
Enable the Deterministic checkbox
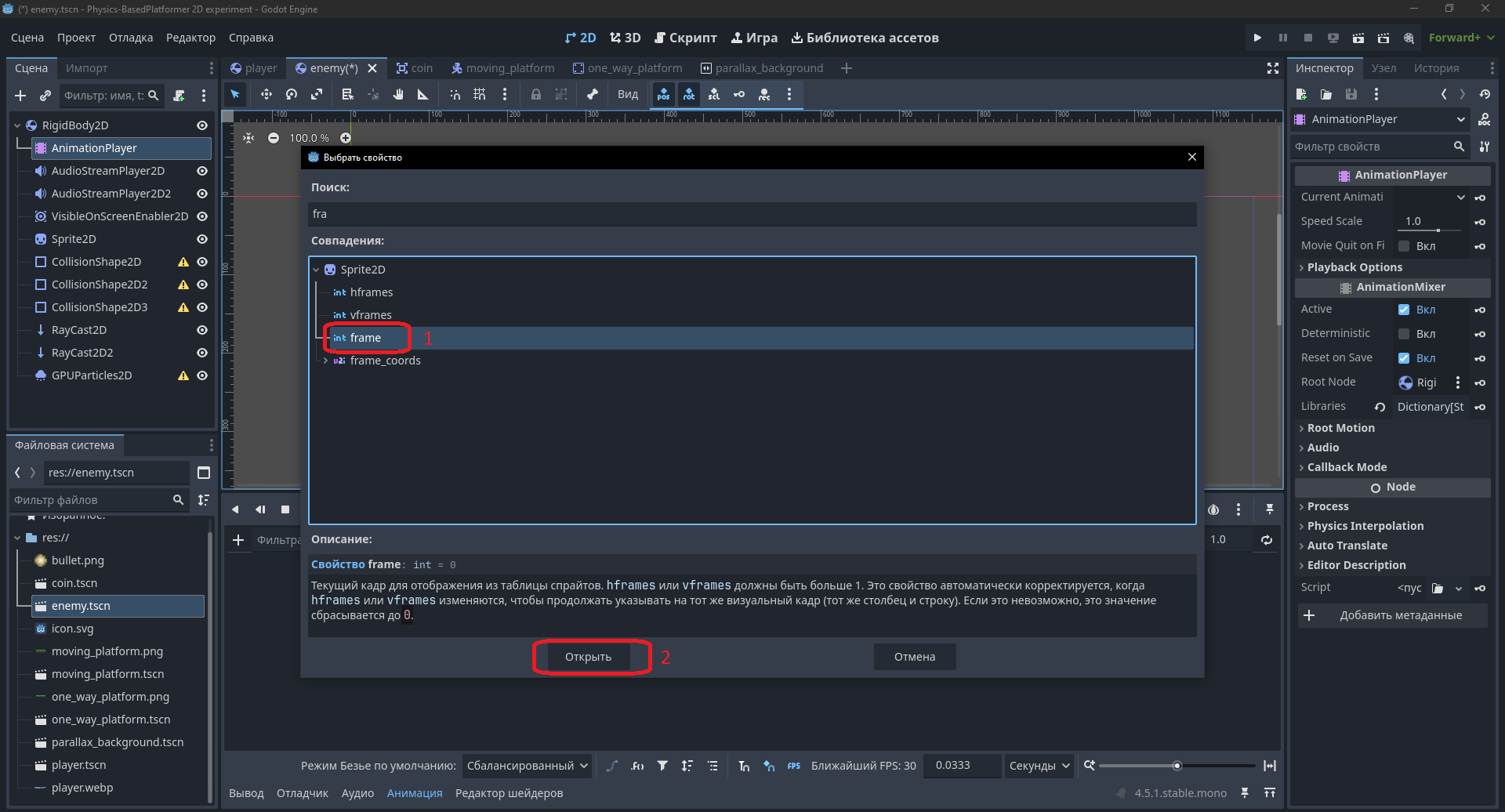tap(1404, 334)
